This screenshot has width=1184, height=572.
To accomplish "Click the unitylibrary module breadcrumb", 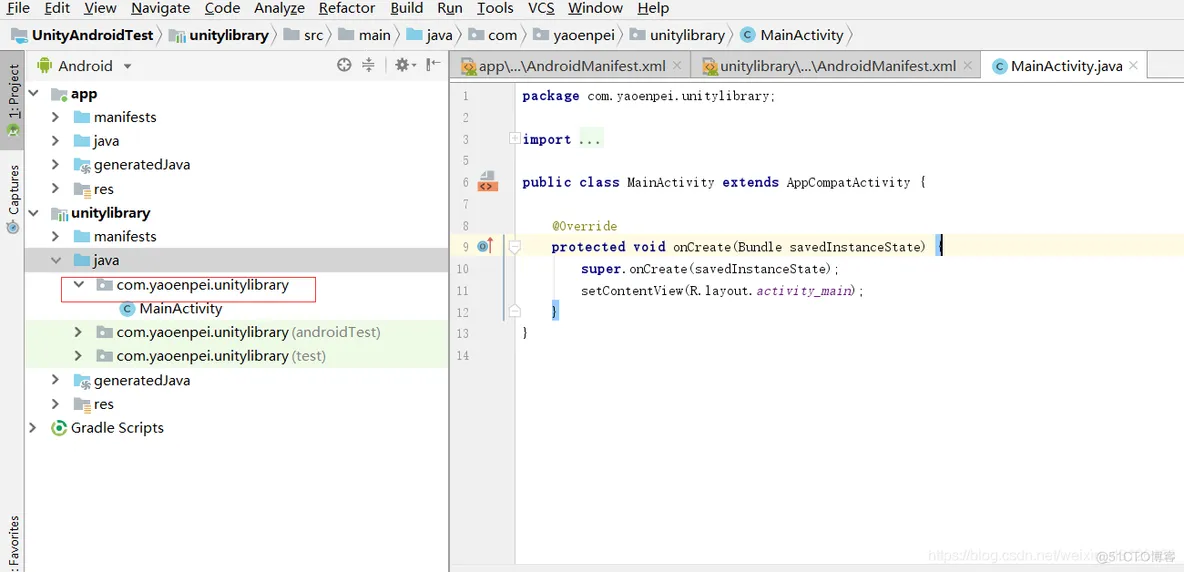I will pyautogui.click(x=219, y=35).
